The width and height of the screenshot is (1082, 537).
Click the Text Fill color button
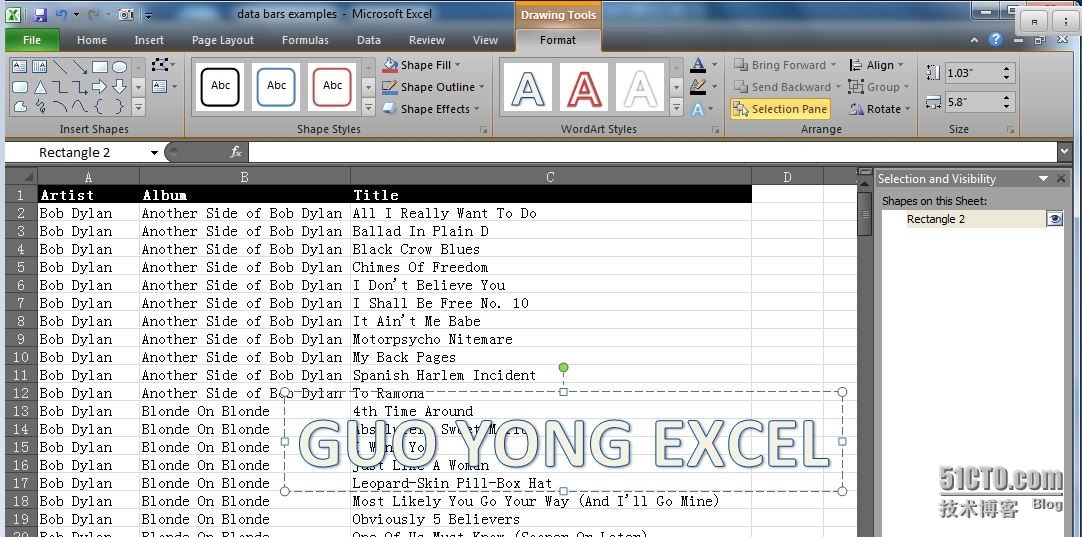click(698, 65)
